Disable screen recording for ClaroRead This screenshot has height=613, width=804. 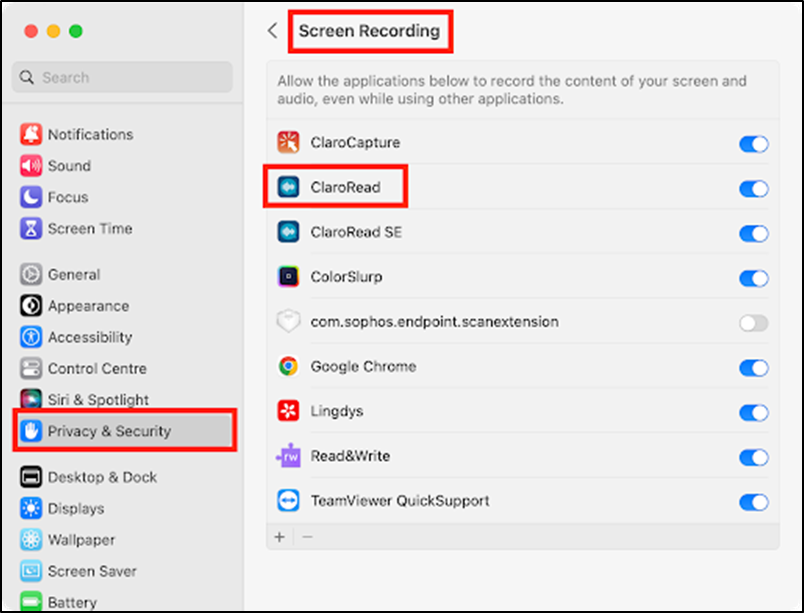(753, 189)
